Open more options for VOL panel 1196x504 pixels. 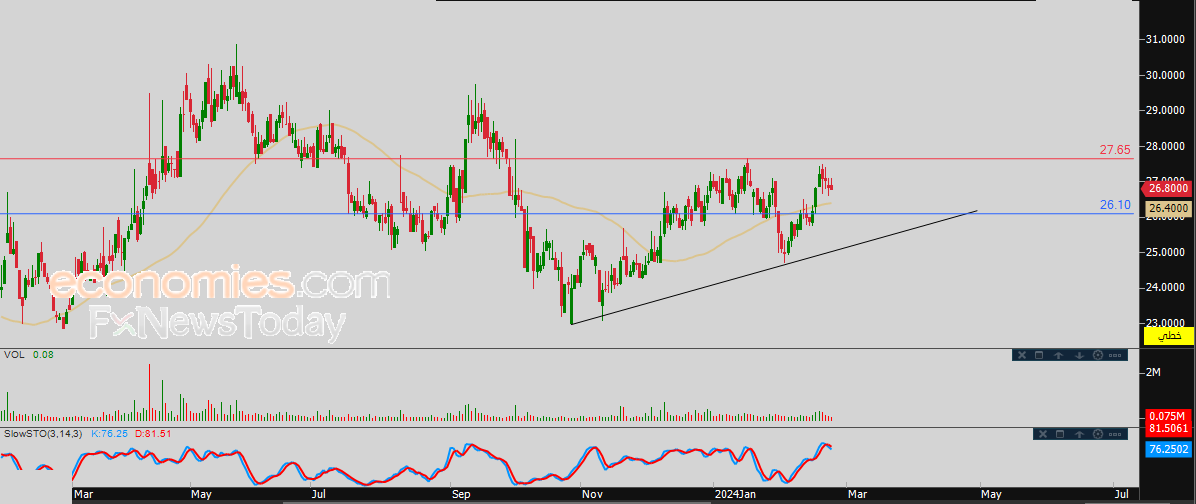[x=1114, y=355]
